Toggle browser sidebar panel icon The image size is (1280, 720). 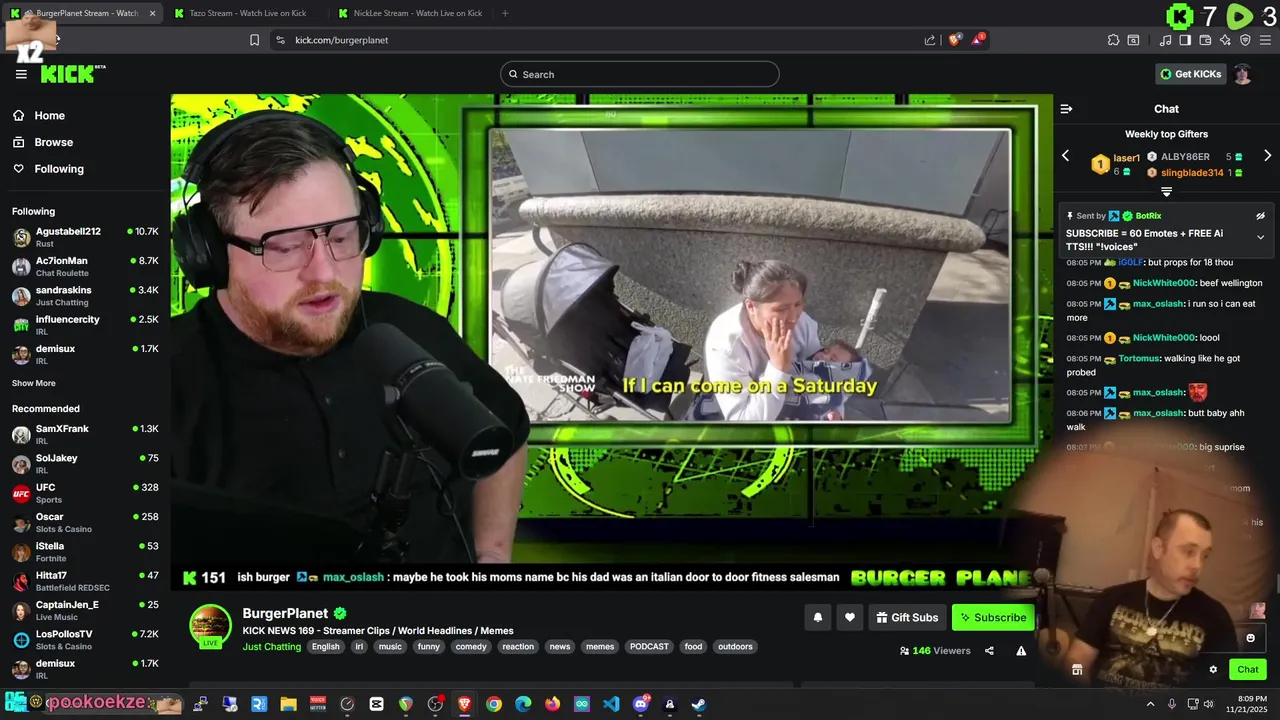pos(1185,40)
